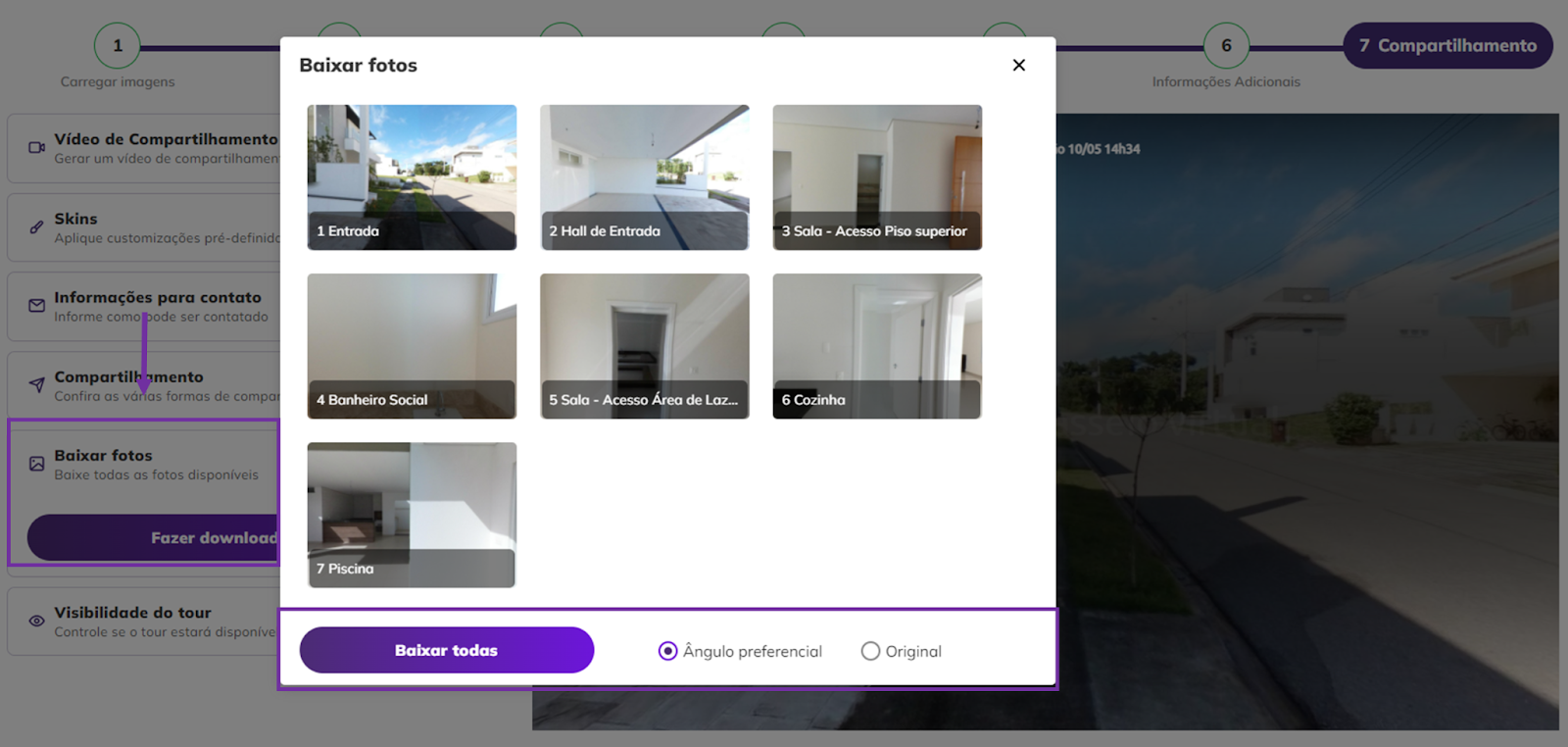Open the Informações para contato section
Screen dimensions: 1568x747
pyautogui.click(x=144, y=306)
